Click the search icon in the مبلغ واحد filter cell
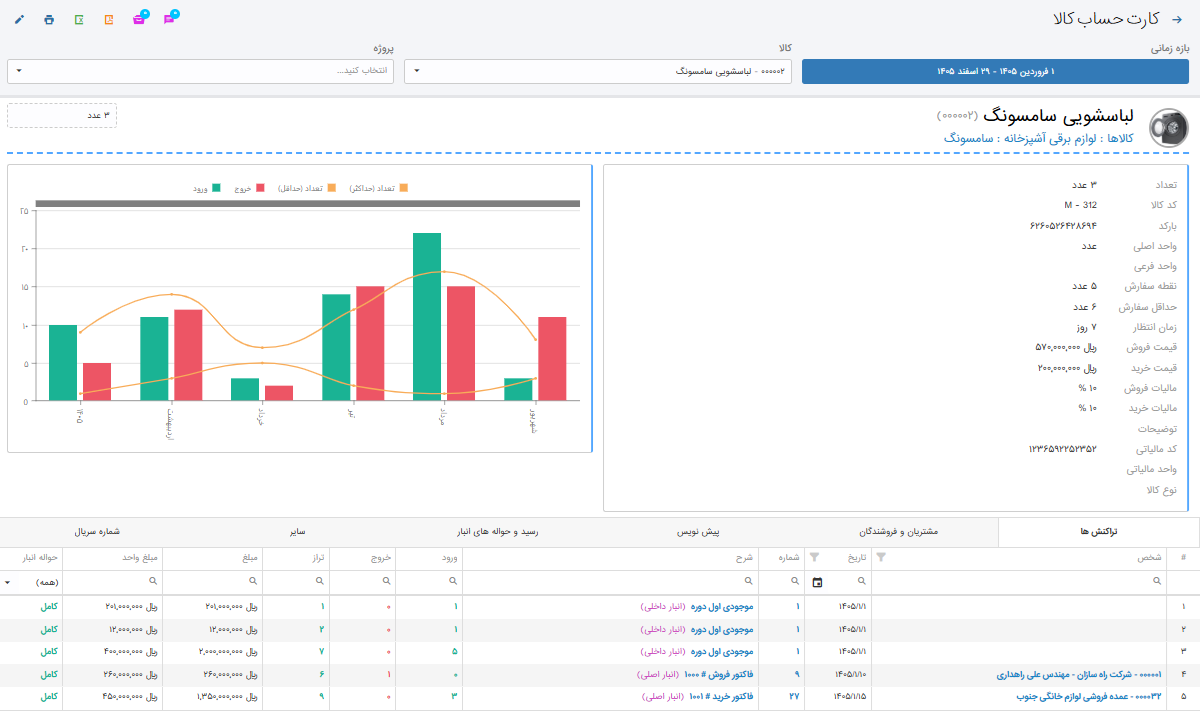Screen dimensions: 1200x711 coord(152,581)
